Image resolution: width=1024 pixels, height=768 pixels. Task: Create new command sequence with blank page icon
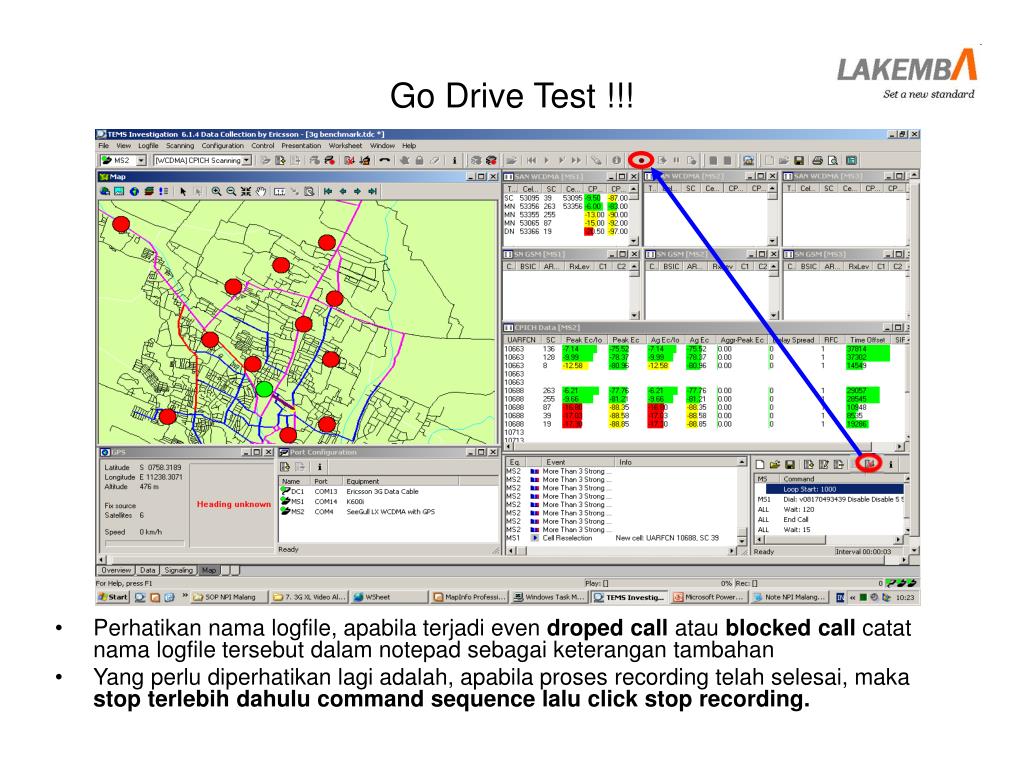[x=760, y=464]
